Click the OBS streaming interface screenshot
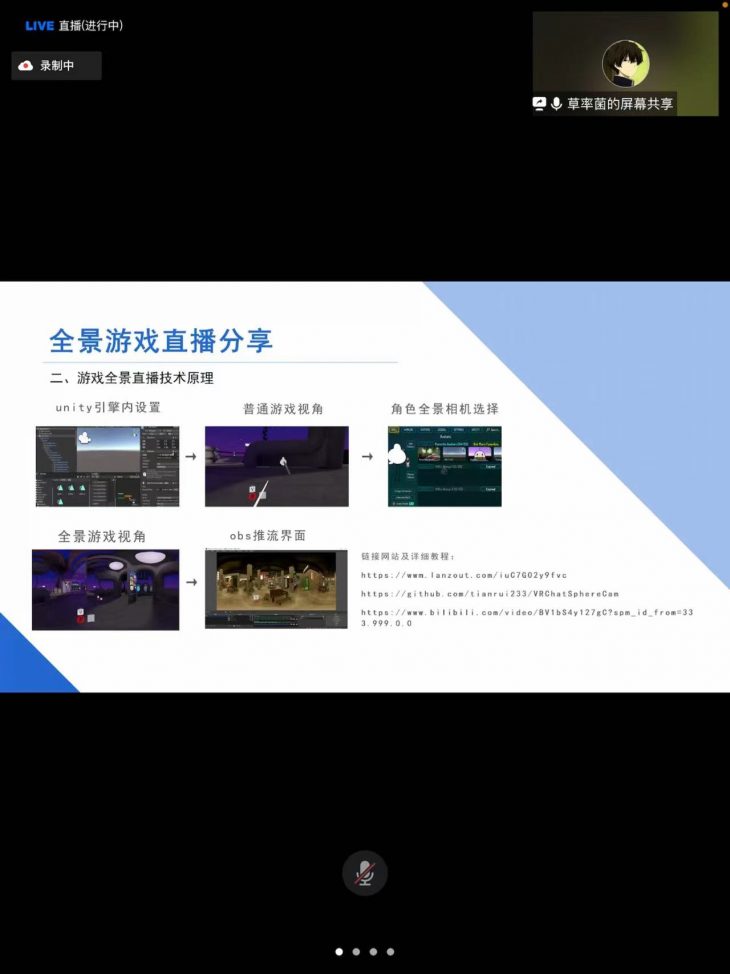Image resolution: width=730 pixels, height=974 pixels. 276,589
